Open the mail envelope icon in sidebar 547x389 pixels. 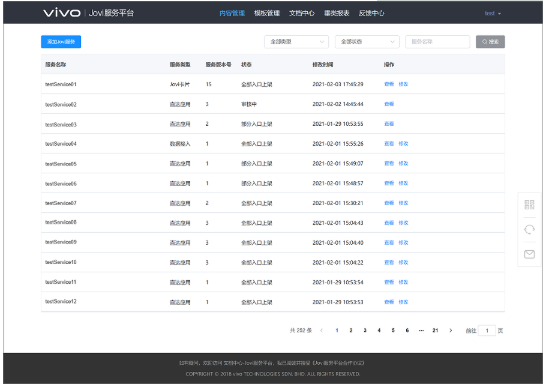(x=529, y=254)
